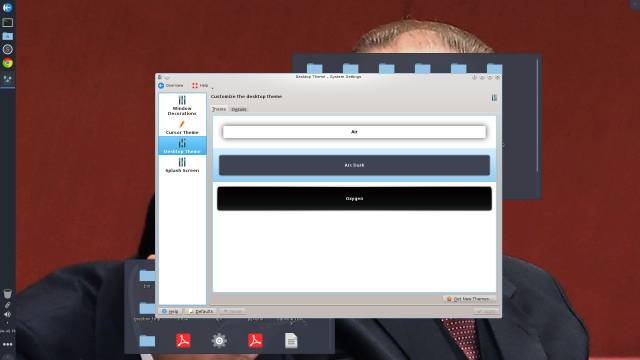Open the trash icon in the side panel

pyautogui.click(x=7, y=293)
